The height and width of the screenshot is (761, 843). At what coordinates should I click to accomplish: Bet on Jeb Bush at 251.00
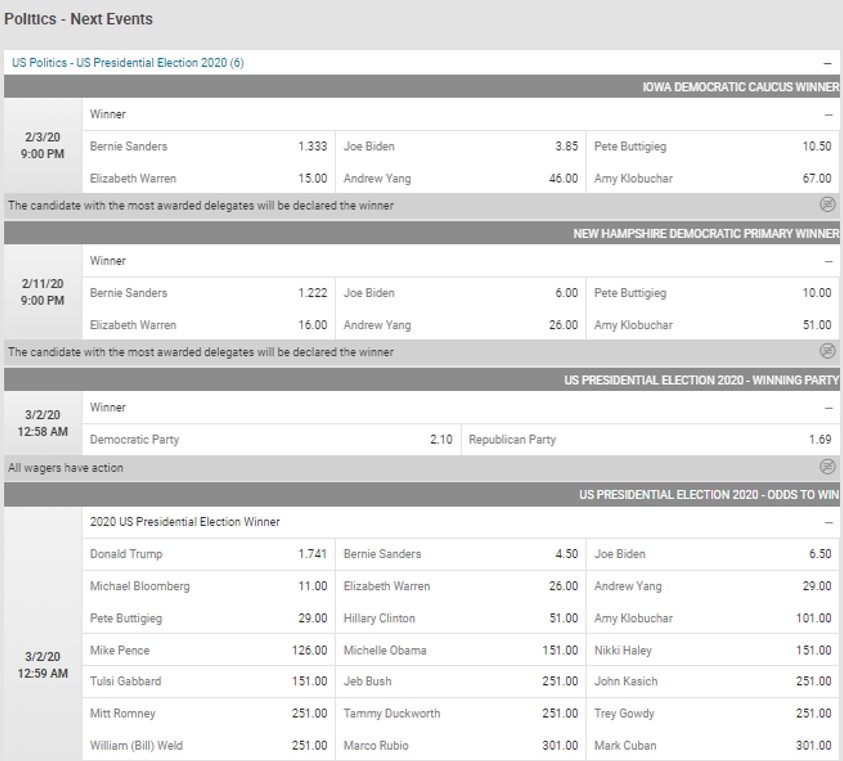click(461, 681)
